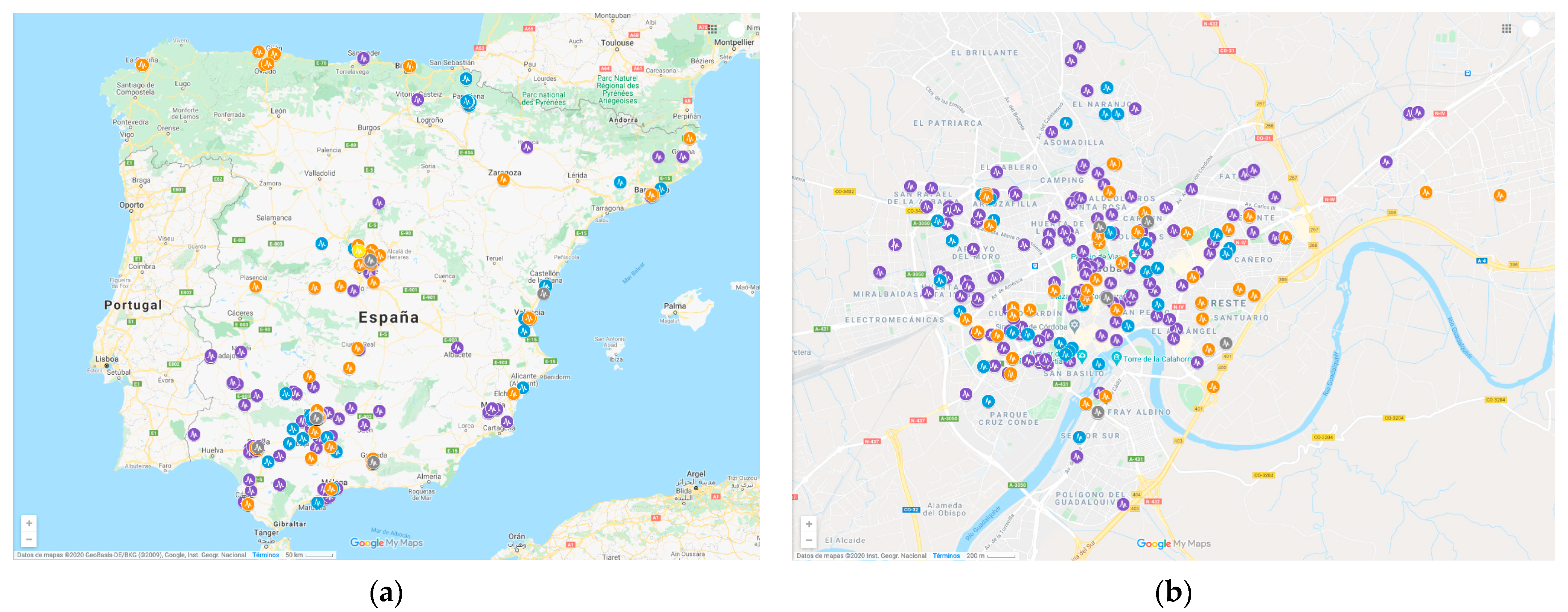Click the Torre de la Calahorra museum icon

(x=1116, y=358)
